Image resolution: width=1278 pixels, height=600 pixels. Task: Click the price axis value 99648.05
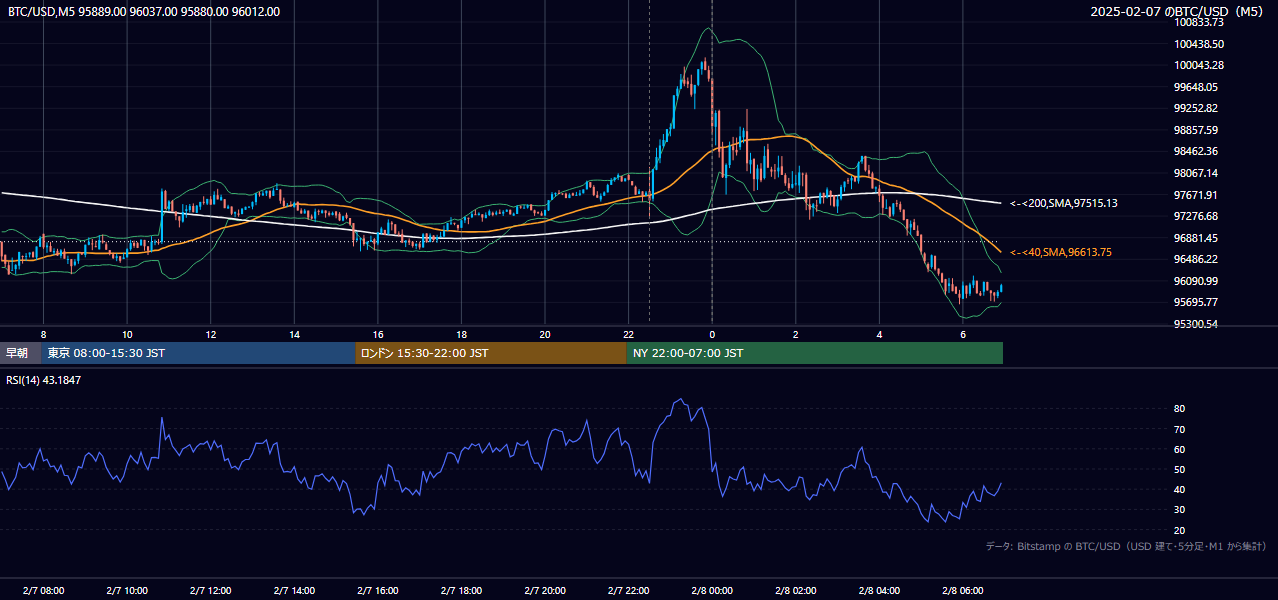point(1197,87)
